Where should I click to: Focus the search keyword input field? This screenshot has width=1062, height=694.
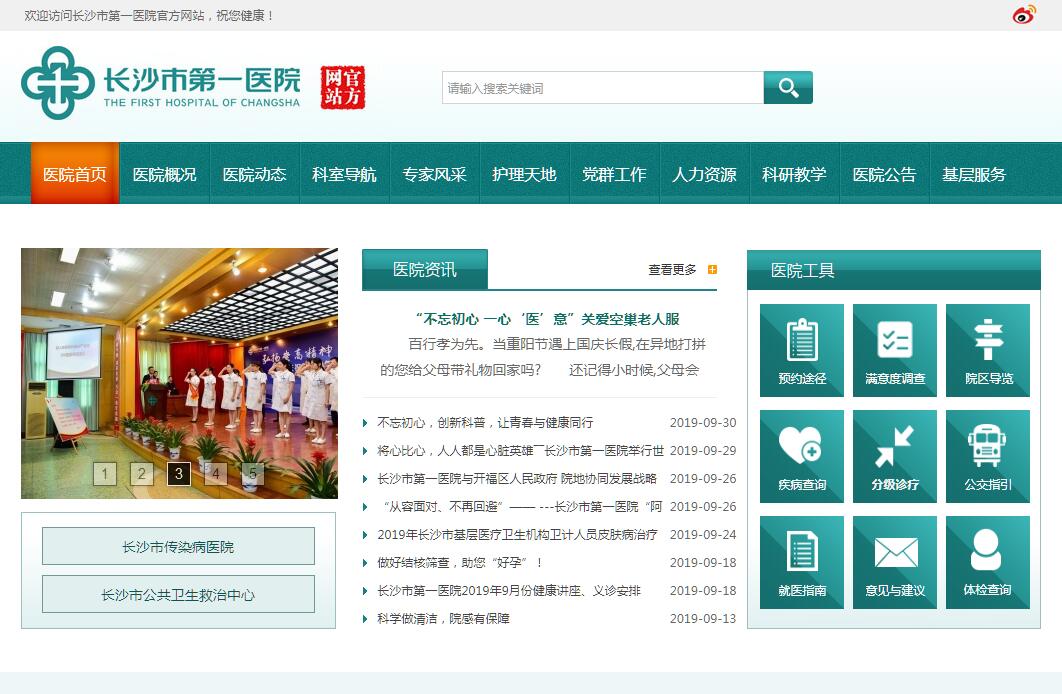point(602,88)
